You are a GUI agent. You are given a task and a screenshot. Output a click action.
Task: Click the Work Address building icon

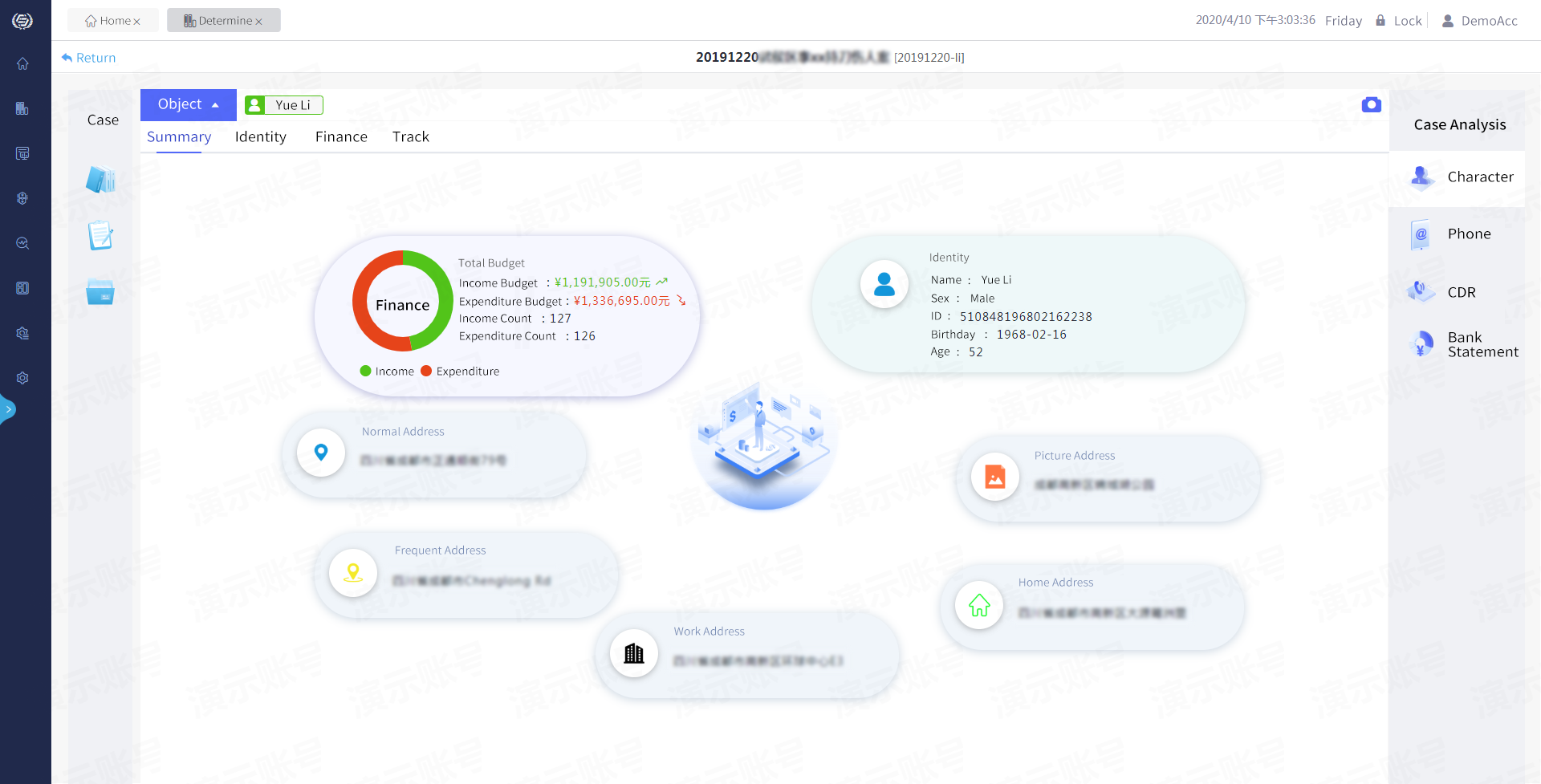634,654
